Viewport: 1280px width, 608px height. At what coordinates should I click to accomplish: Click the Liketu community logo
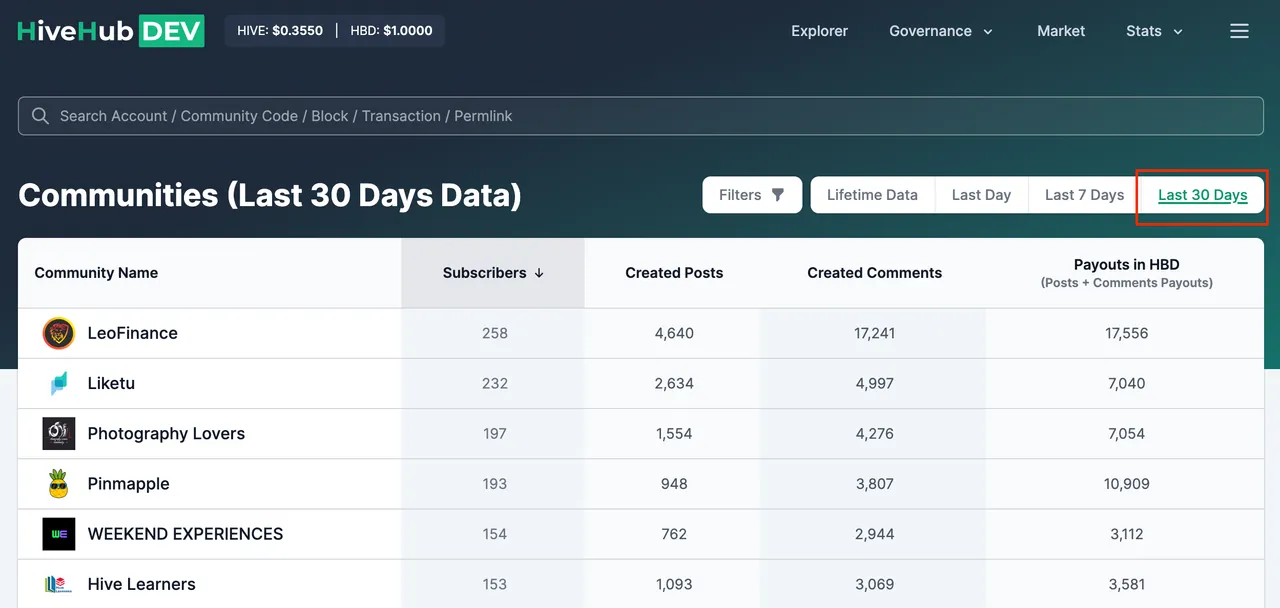tap(59, 383)
